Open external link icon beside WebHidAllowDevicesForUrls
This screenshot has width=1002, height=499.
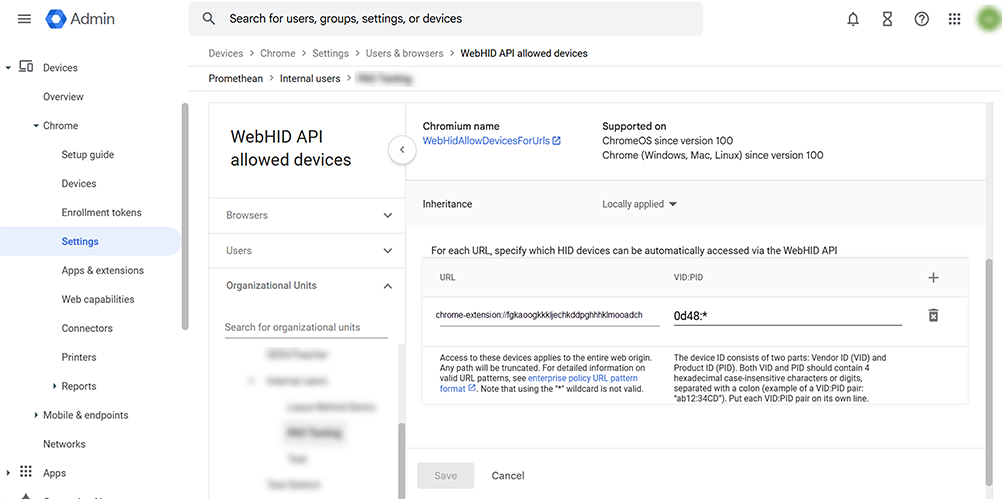[x=557, y=141]
